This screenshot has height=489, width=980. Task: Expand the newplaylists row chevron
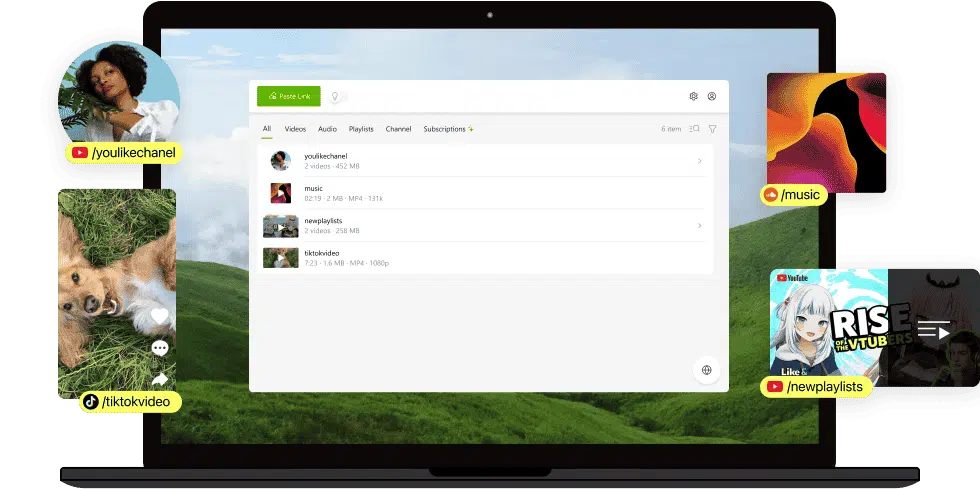699,226
